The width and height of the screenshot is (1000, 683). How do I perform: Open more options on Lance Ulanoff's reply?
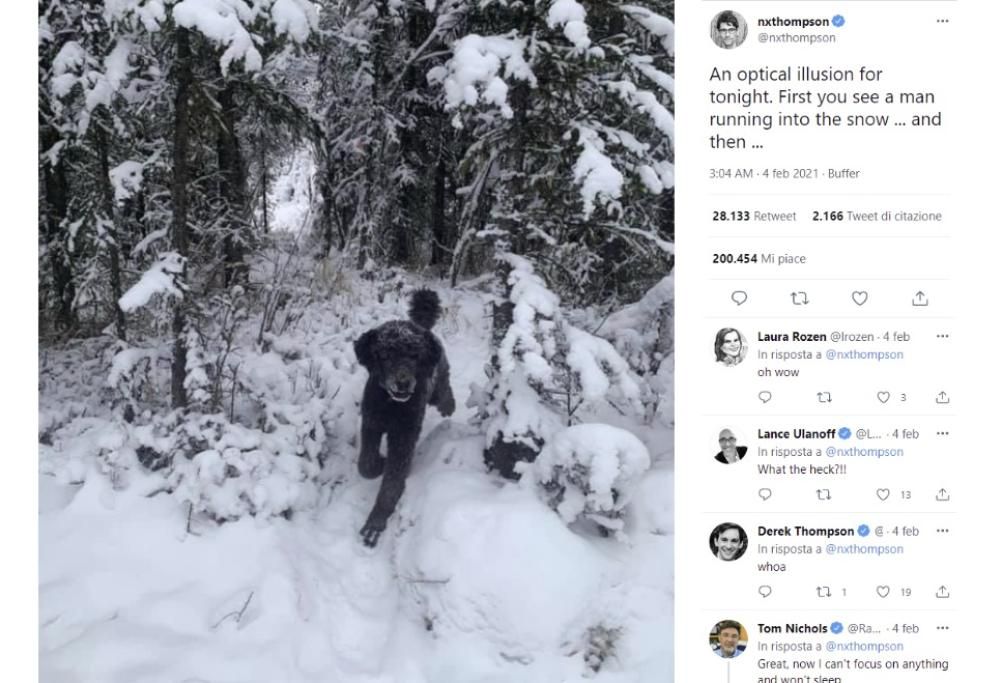click(942, 433)
